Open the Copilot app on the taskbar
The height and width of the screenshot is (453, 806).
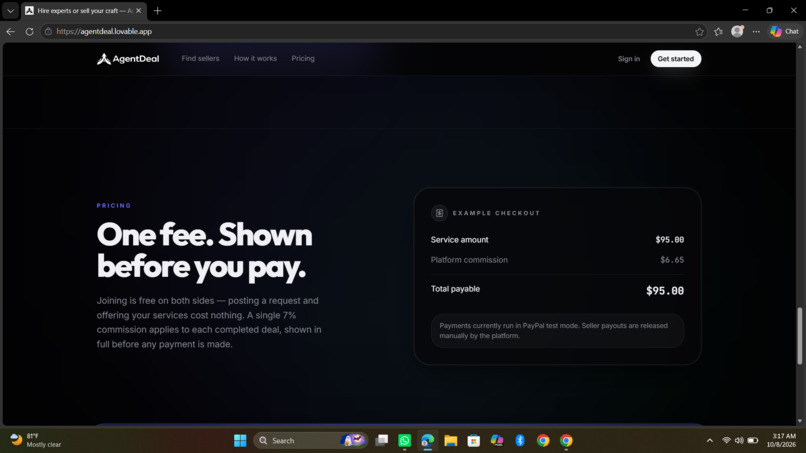(497, 441)
